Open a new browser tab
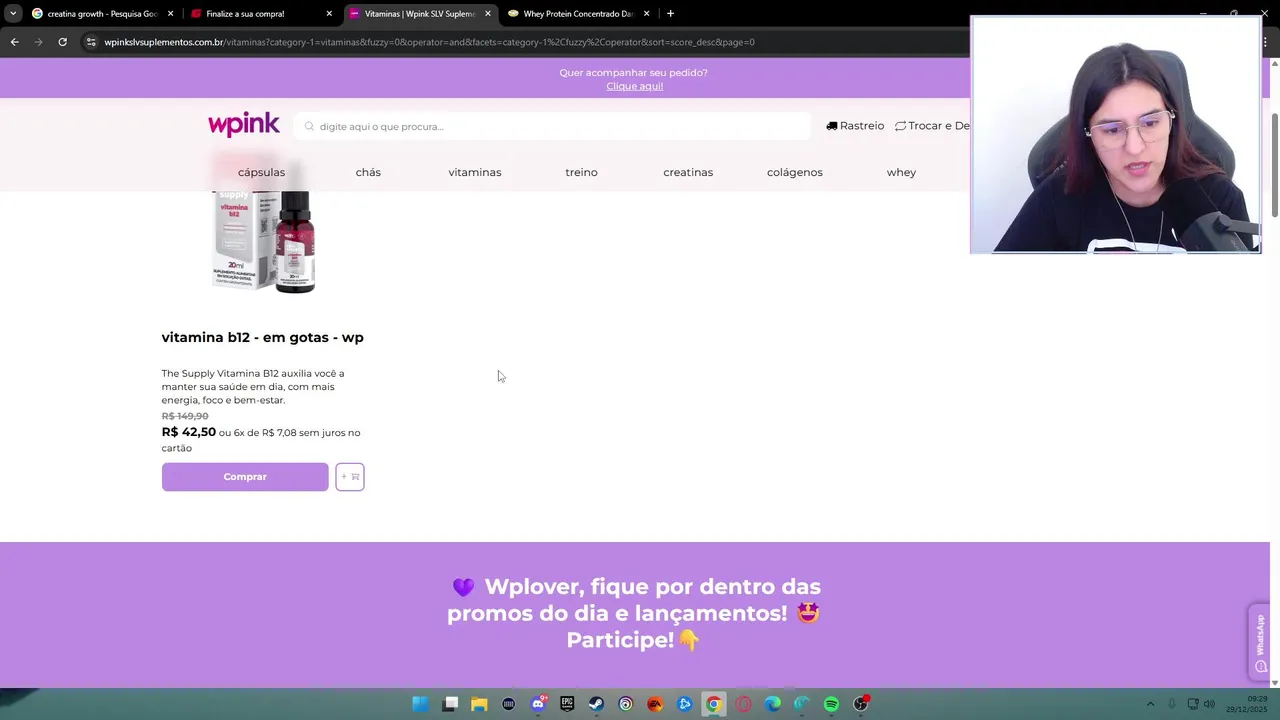The width and height of the screenshot is (1280, 720). (x=670, y=14)
